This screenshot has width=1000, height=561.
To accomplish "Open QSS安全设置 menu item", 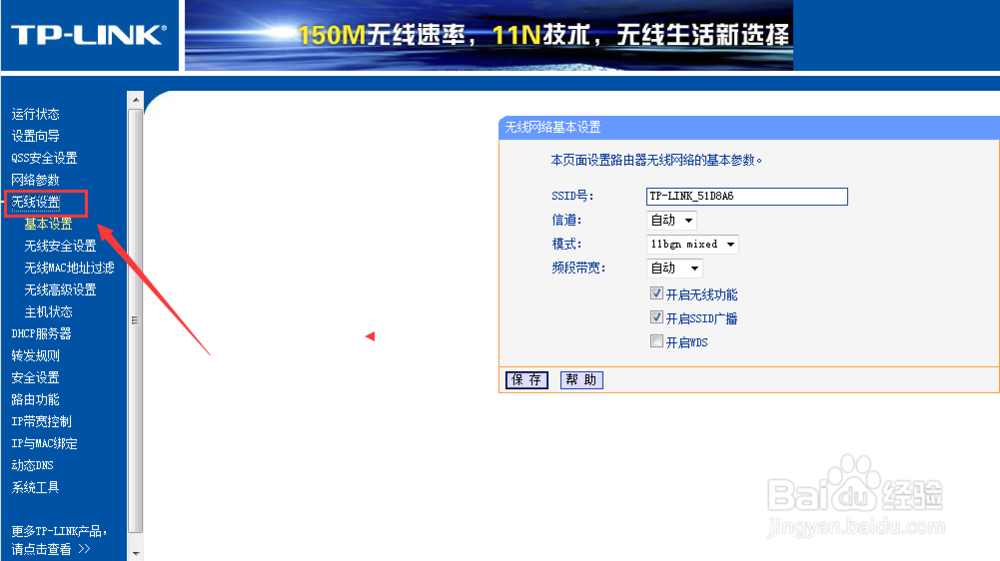I will click(x=44, y=158).
